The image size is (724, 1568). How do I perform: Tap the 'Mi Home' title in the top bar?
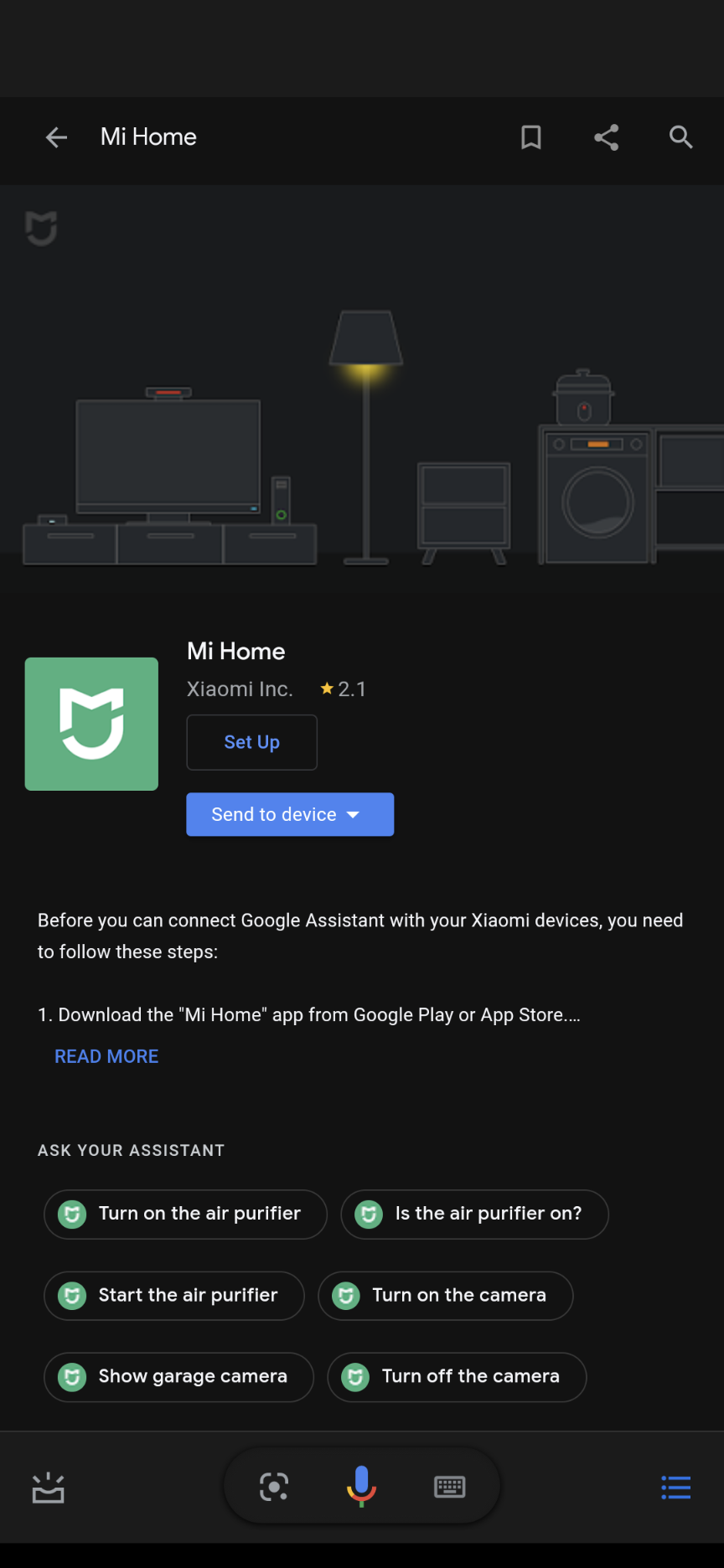(148, 137)
